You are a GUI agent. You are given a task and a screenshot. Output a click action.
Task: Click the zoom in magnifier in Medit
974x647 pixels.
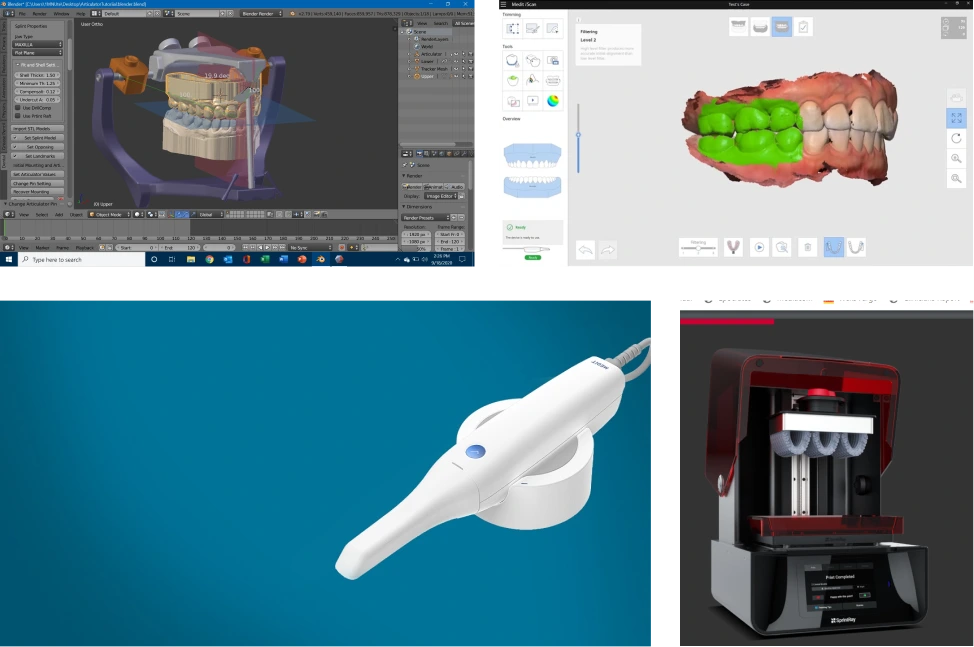956,159
